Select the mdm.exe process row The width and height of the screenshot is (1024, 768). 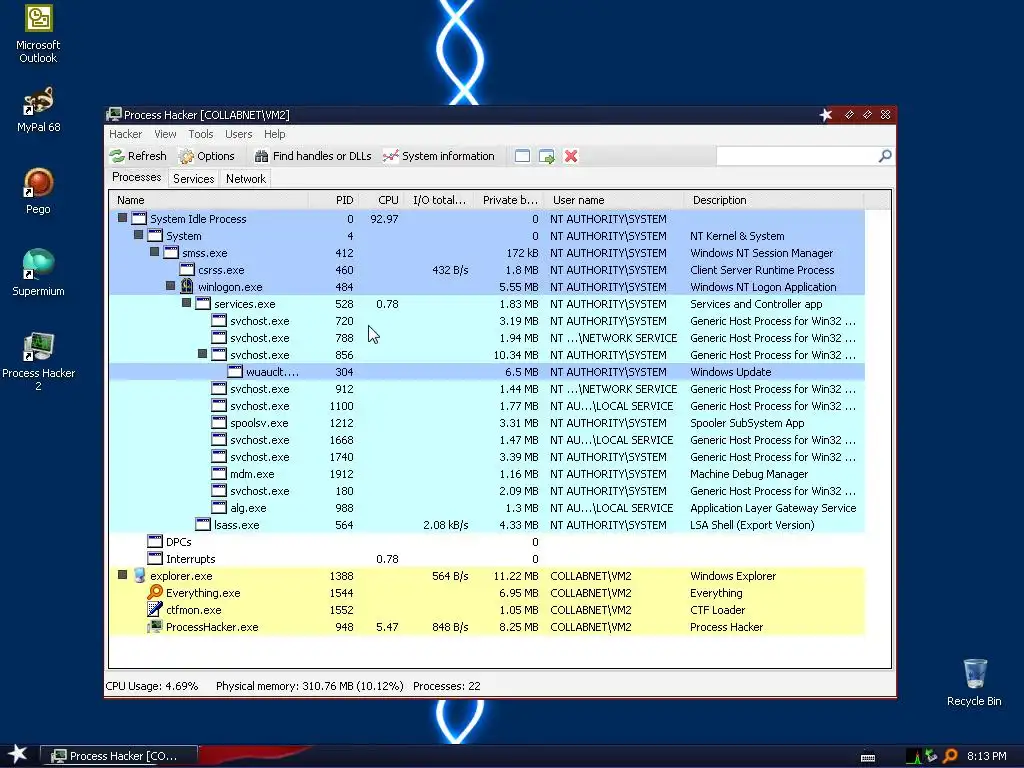(x=487, y=473)
